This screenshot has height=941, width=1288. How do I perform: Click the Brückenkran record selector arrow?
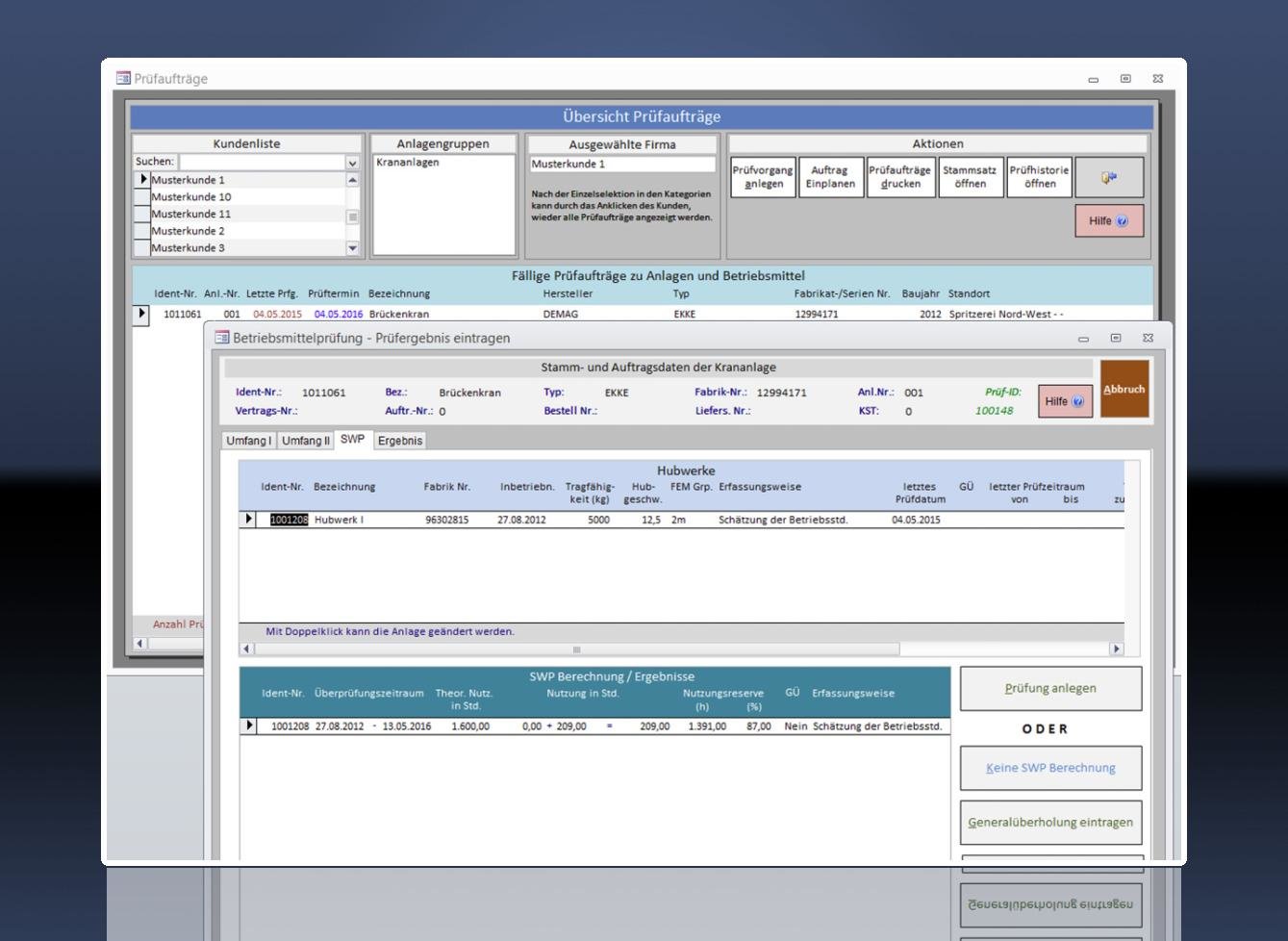pyautogui.click(x=141, y=314)
